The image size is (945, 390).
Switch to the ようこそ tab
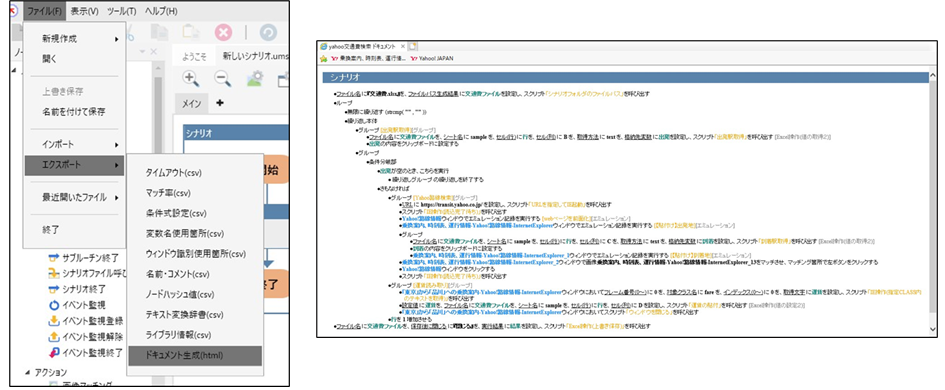coord(195,57)
